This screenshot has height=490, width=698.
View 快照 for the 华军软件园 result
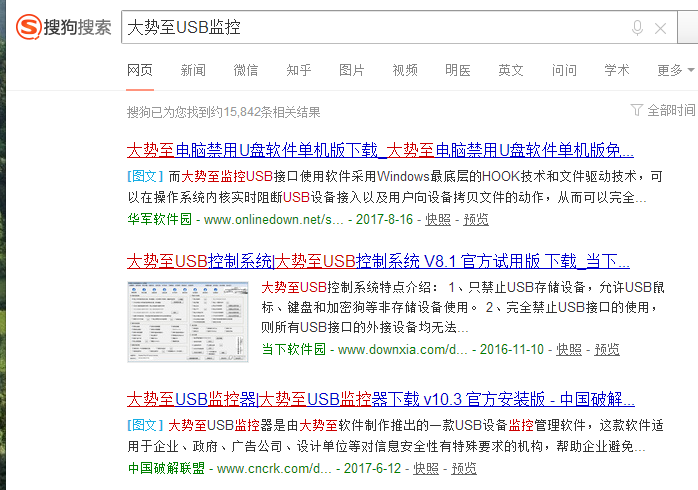click(438, 219)
